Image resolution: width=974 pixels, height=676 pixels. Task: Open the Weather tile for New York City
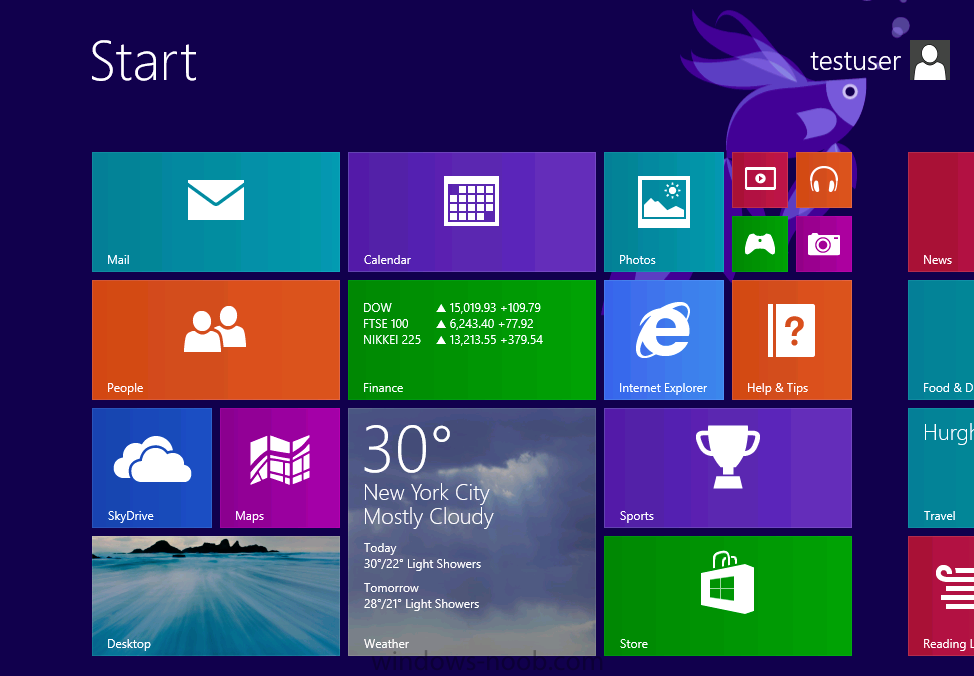pos(471,532)
